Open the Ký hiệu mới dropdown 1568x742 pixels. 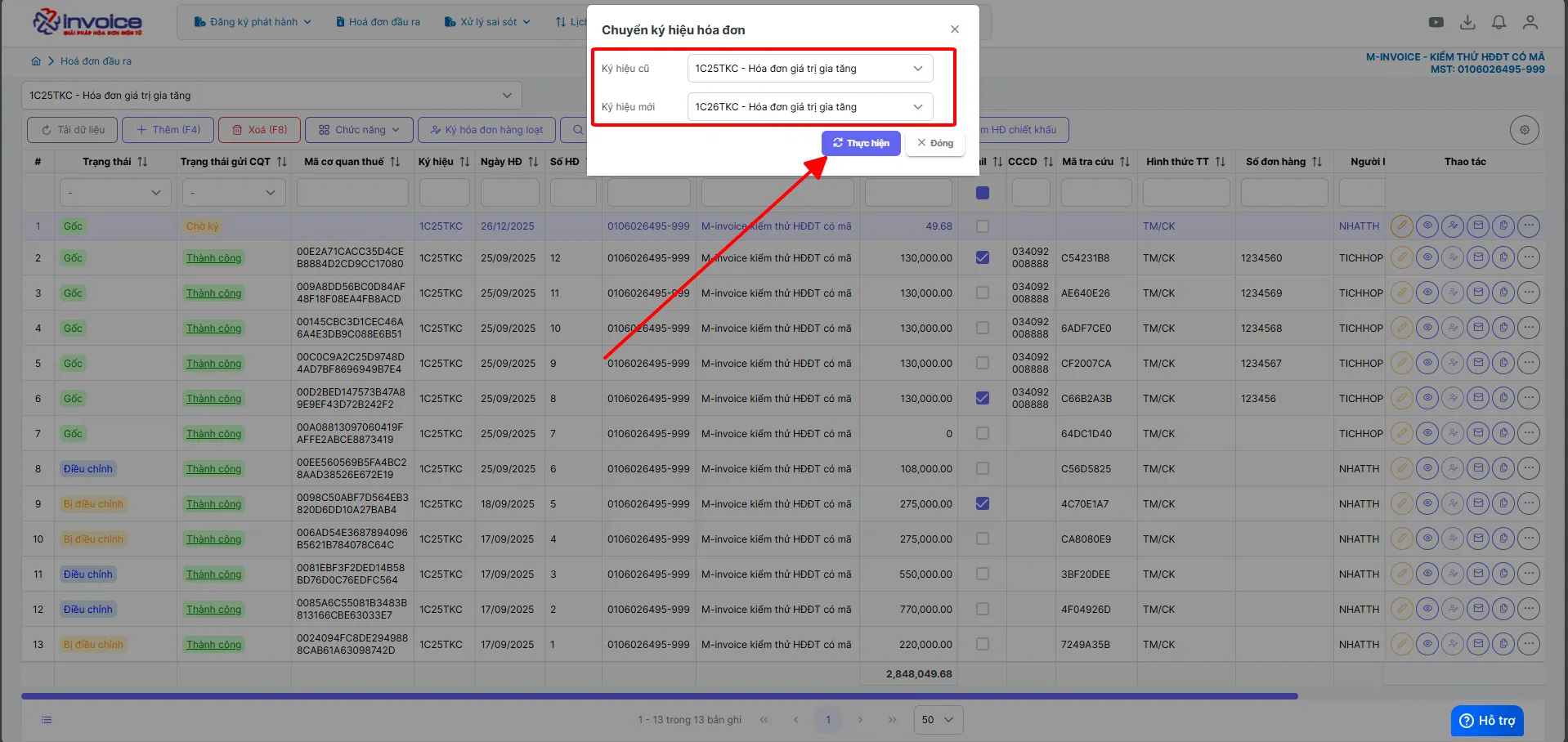point(809,107)
